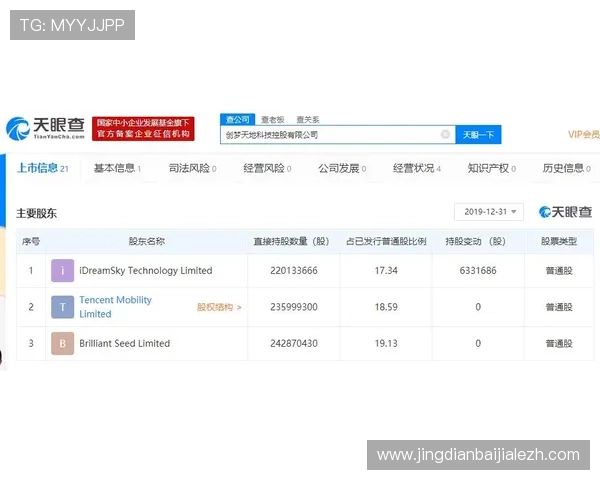Click the TianYanCha logo

click(45, 128)
